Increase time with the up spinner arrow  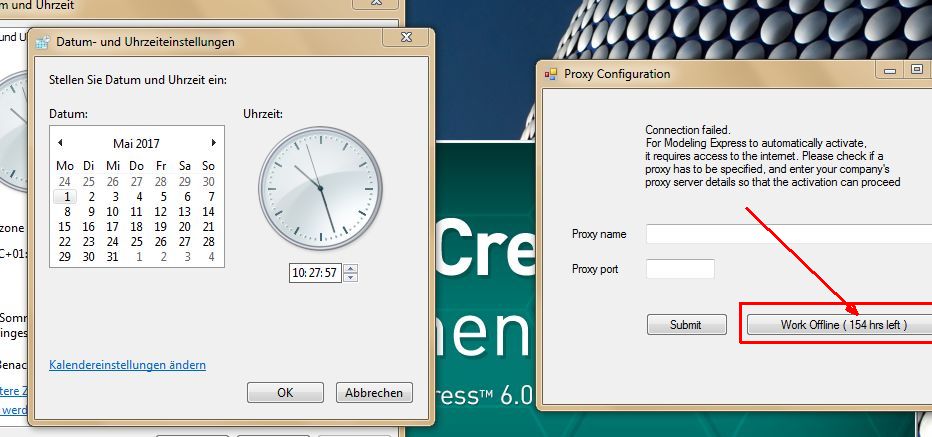pyautogui.click(x=351, y=269)
